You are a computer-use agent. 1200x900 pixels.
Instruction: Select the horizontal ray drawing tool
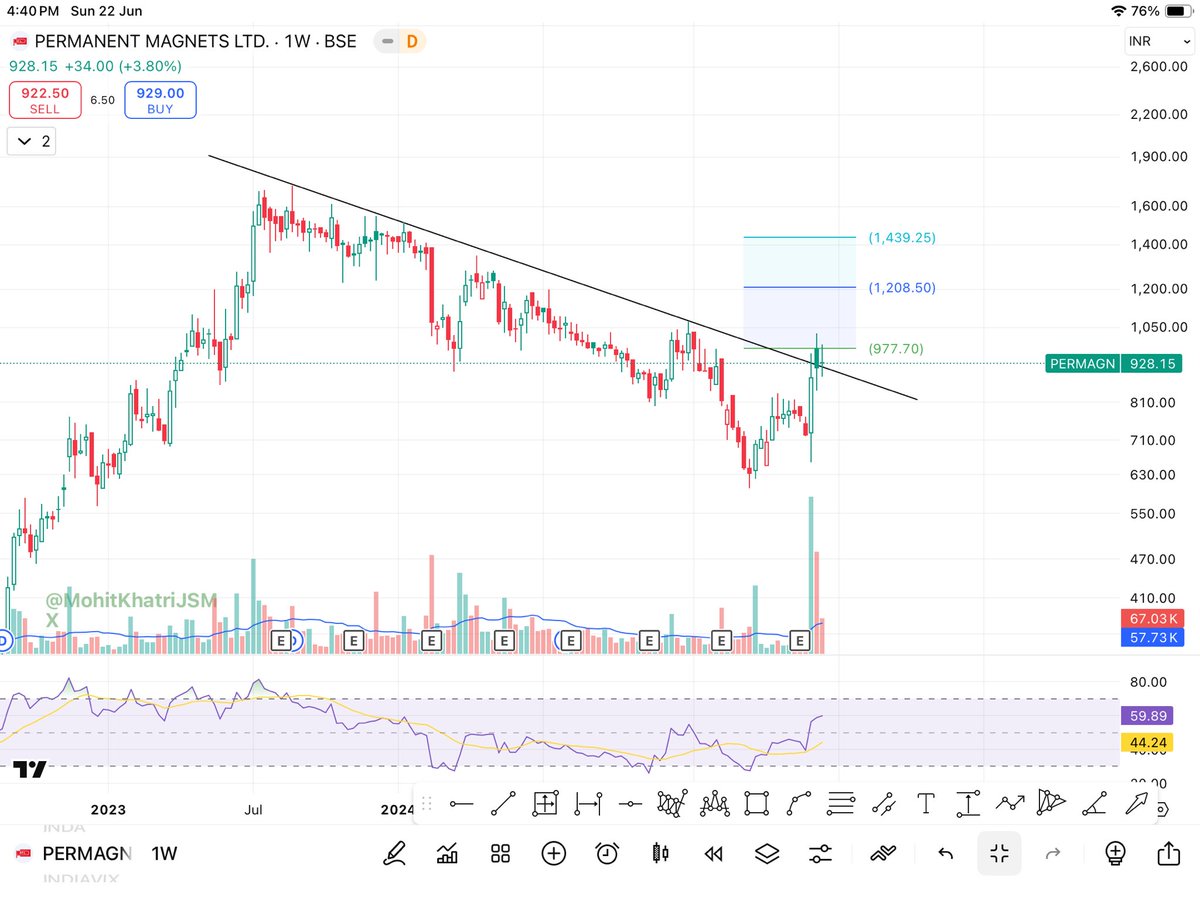click(x=630, y=803)
